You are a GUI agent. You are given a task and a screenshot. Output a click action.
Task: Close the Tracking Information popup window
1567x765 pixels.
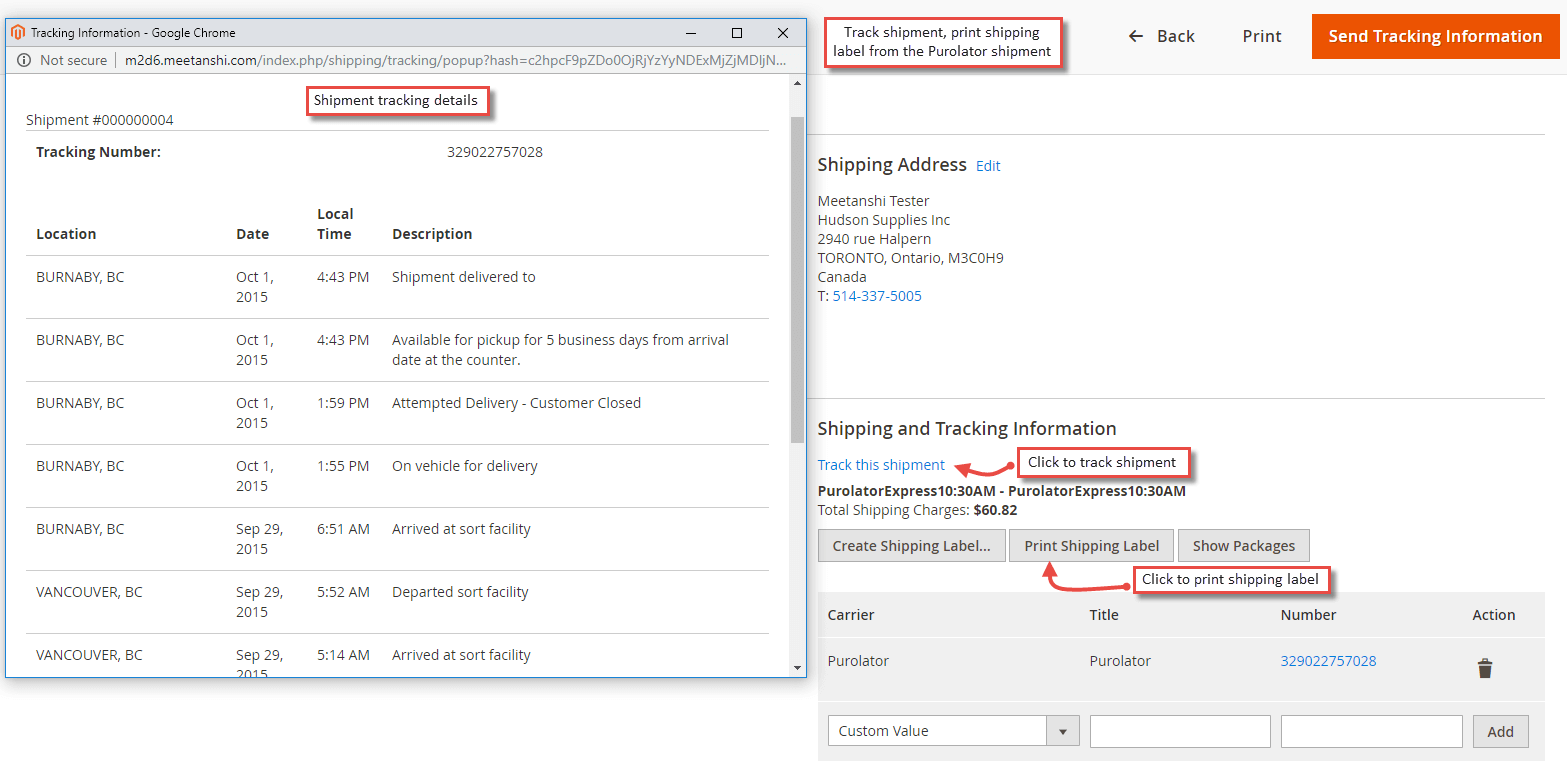(783, 33)
